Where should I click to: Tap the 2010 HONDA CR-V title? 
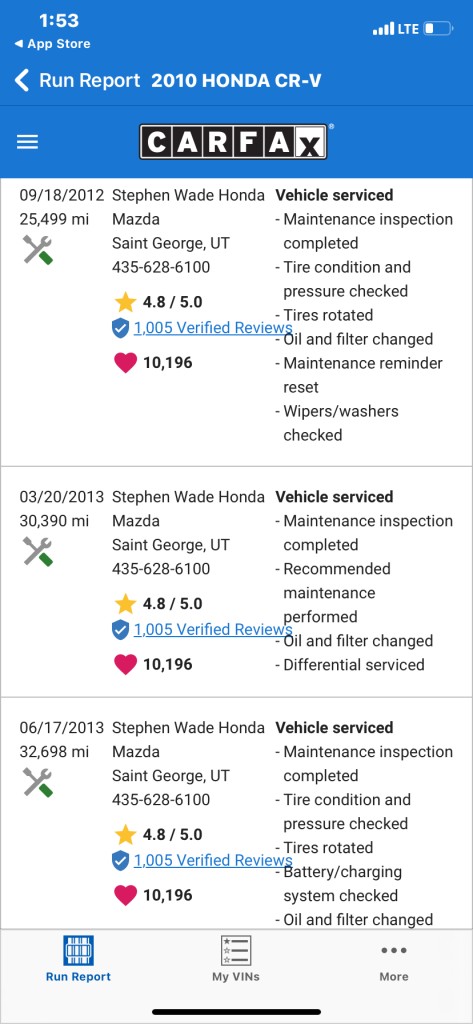click(236, 81)
